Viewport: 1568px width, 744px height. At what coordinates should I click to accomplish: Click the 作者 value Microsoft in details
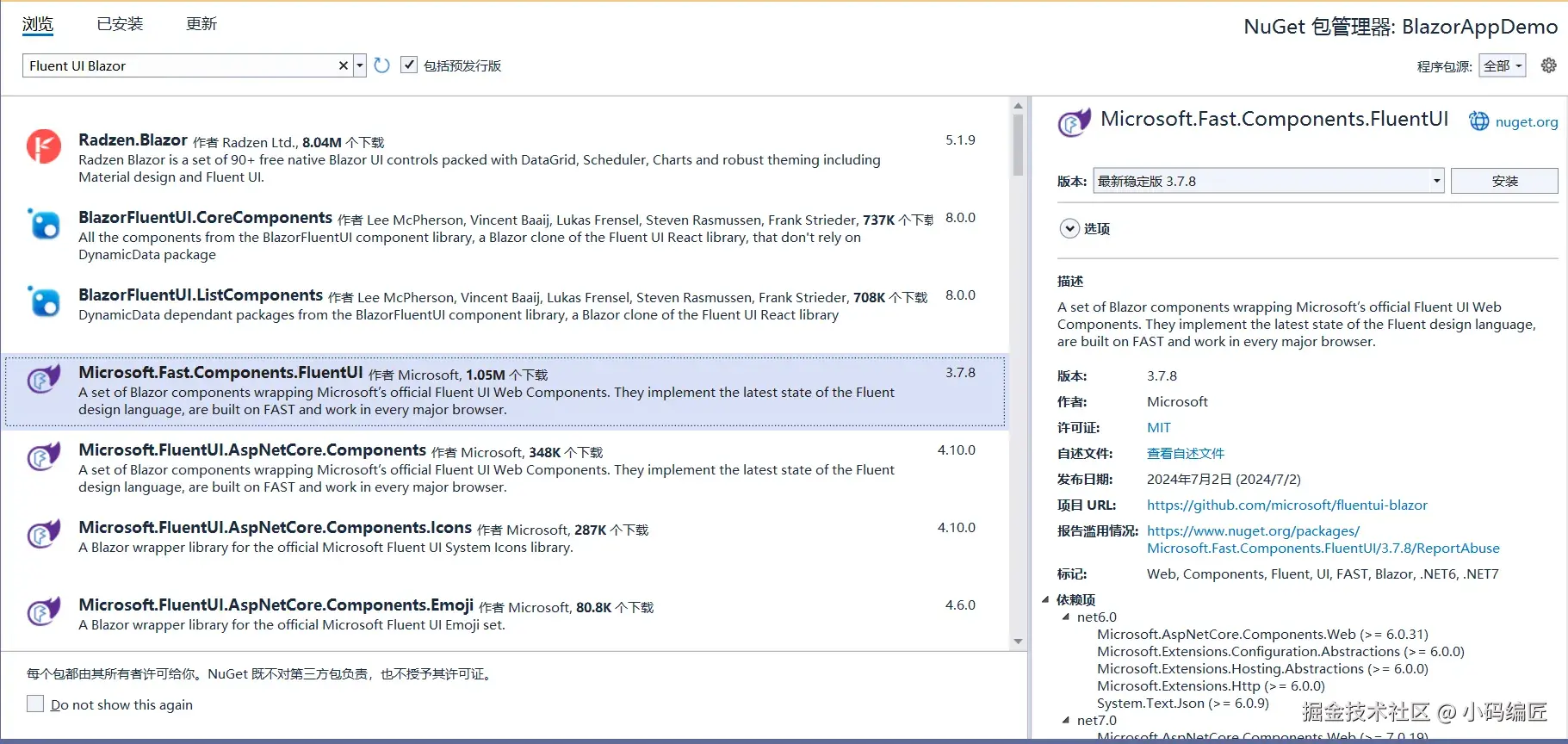[x=1177, y=402]
